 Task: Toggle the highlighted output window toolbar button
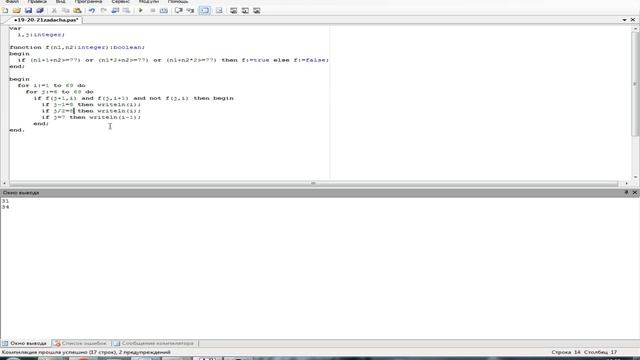(204, 11)
